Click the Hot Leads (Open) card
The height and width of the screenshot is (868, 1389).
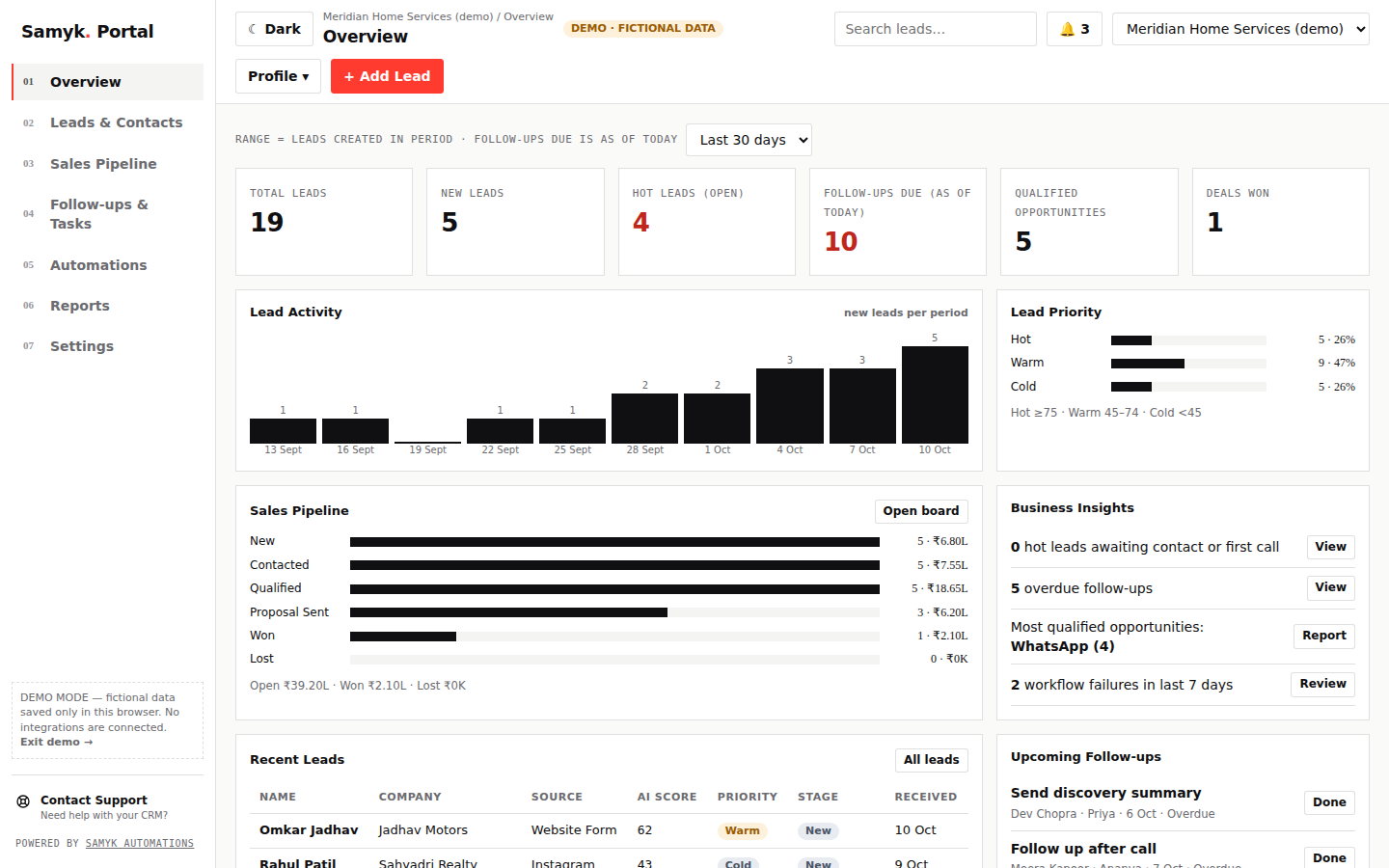point(707,222)
